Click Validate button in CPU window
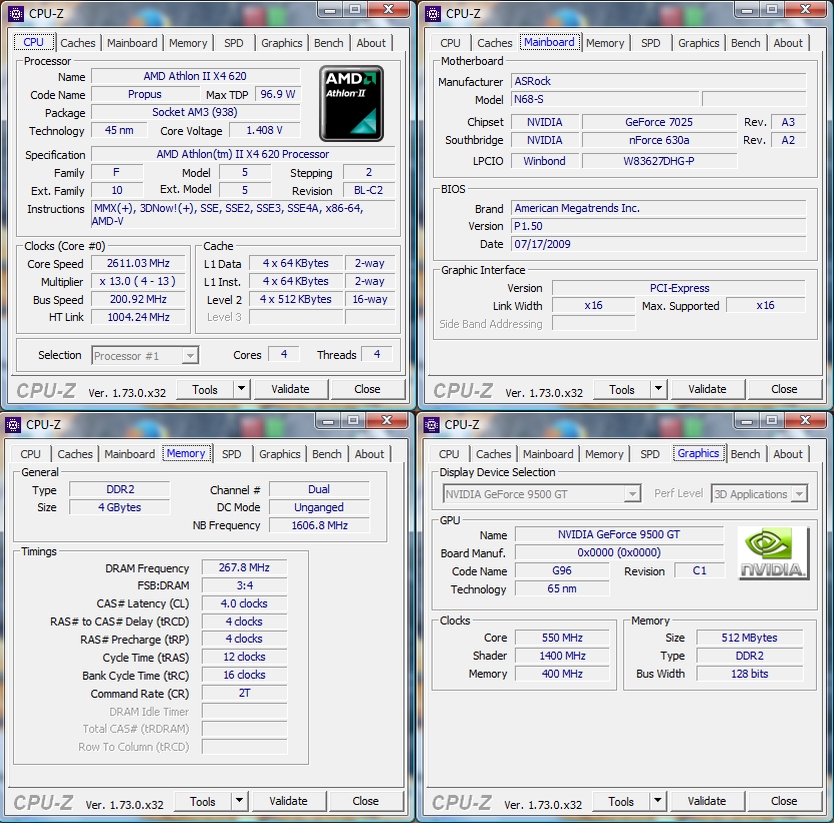834x823 pixels. click(x=290, y=389)
